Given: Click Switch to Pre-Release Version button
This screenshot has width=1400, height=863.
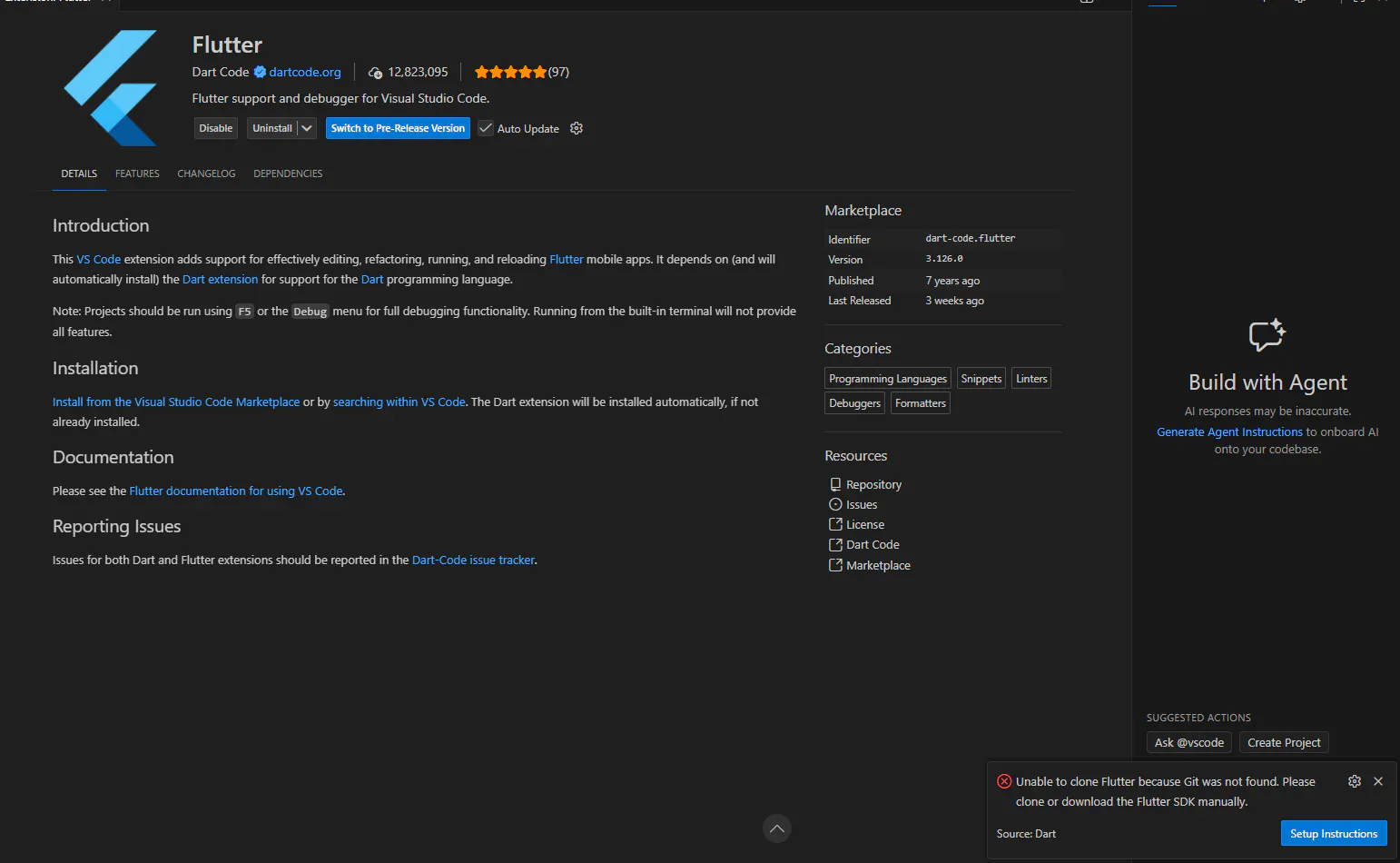Looking at the screenshot, I should tap(398, 128).
